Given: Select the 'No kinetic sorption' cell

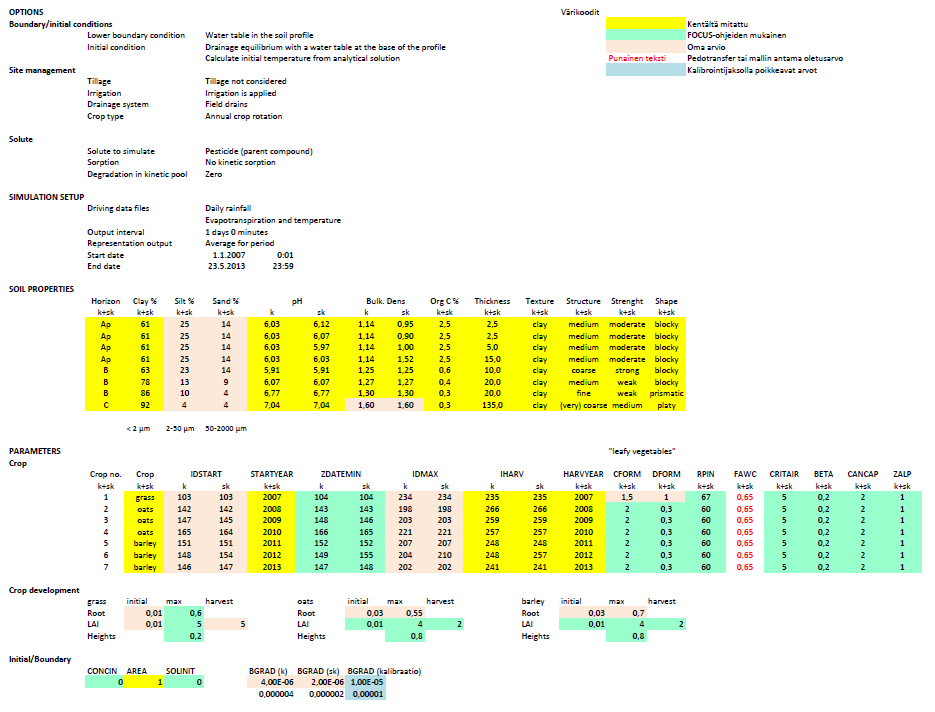Looking at the screenshot, I should pyautogui.click(x=240, y=162).
